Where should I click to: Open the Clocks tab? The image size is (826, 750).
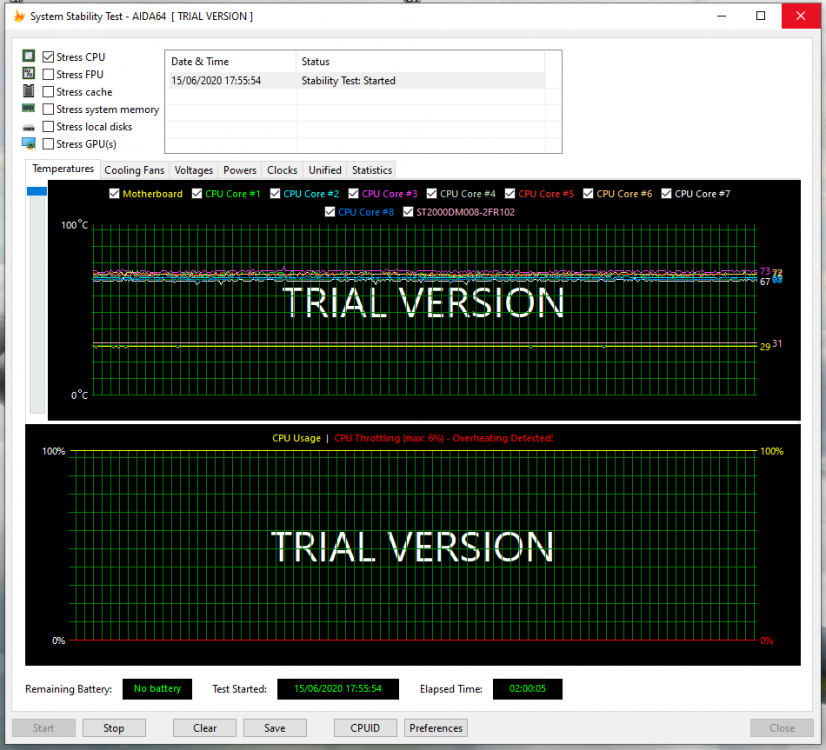[281, 170]
